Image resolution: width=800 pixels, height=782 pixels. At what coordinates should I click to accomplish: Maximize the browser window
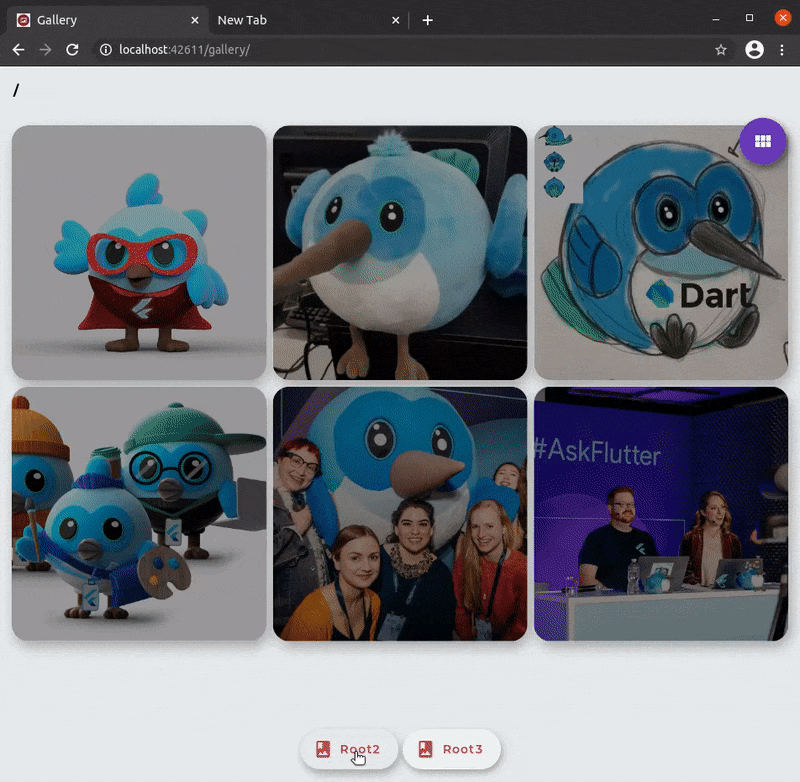(749, 18)
